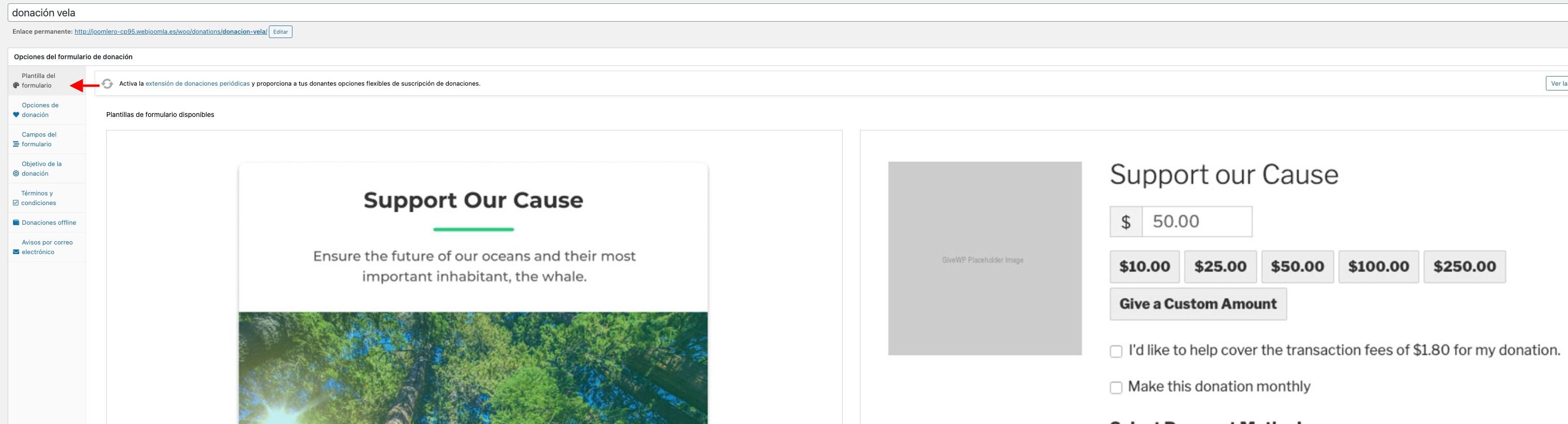The height and width of the screenshot is (424, 1568).
Task: Choose the $25.00 amount button
Action: point(1220,267)
